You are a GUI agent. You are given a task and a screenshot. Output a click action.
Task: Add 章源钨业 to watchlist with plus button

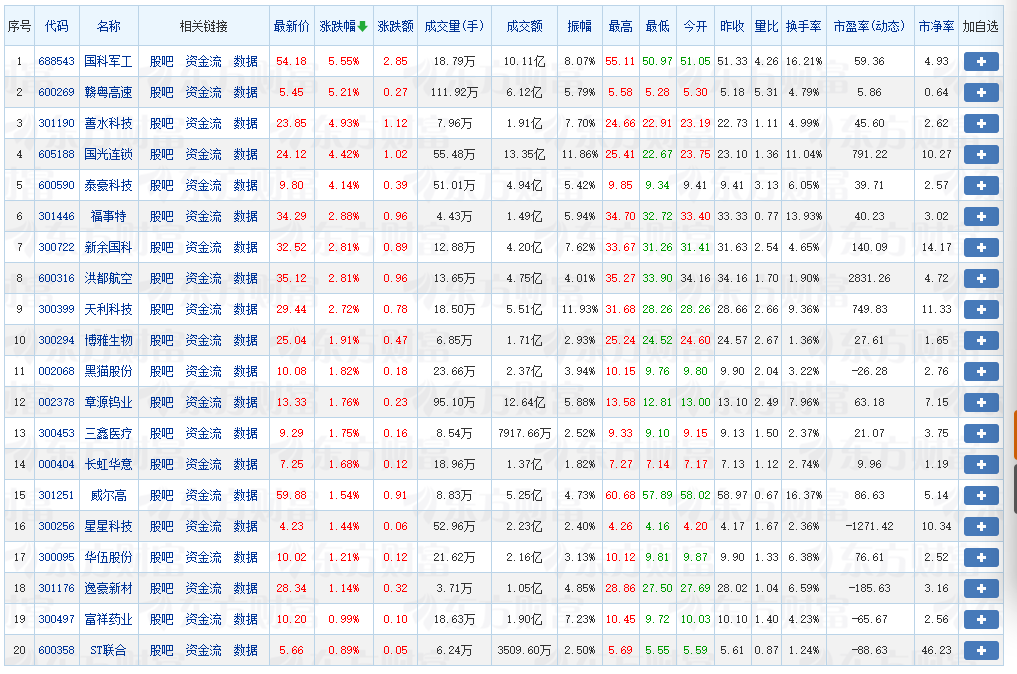(x=981, y=403)
